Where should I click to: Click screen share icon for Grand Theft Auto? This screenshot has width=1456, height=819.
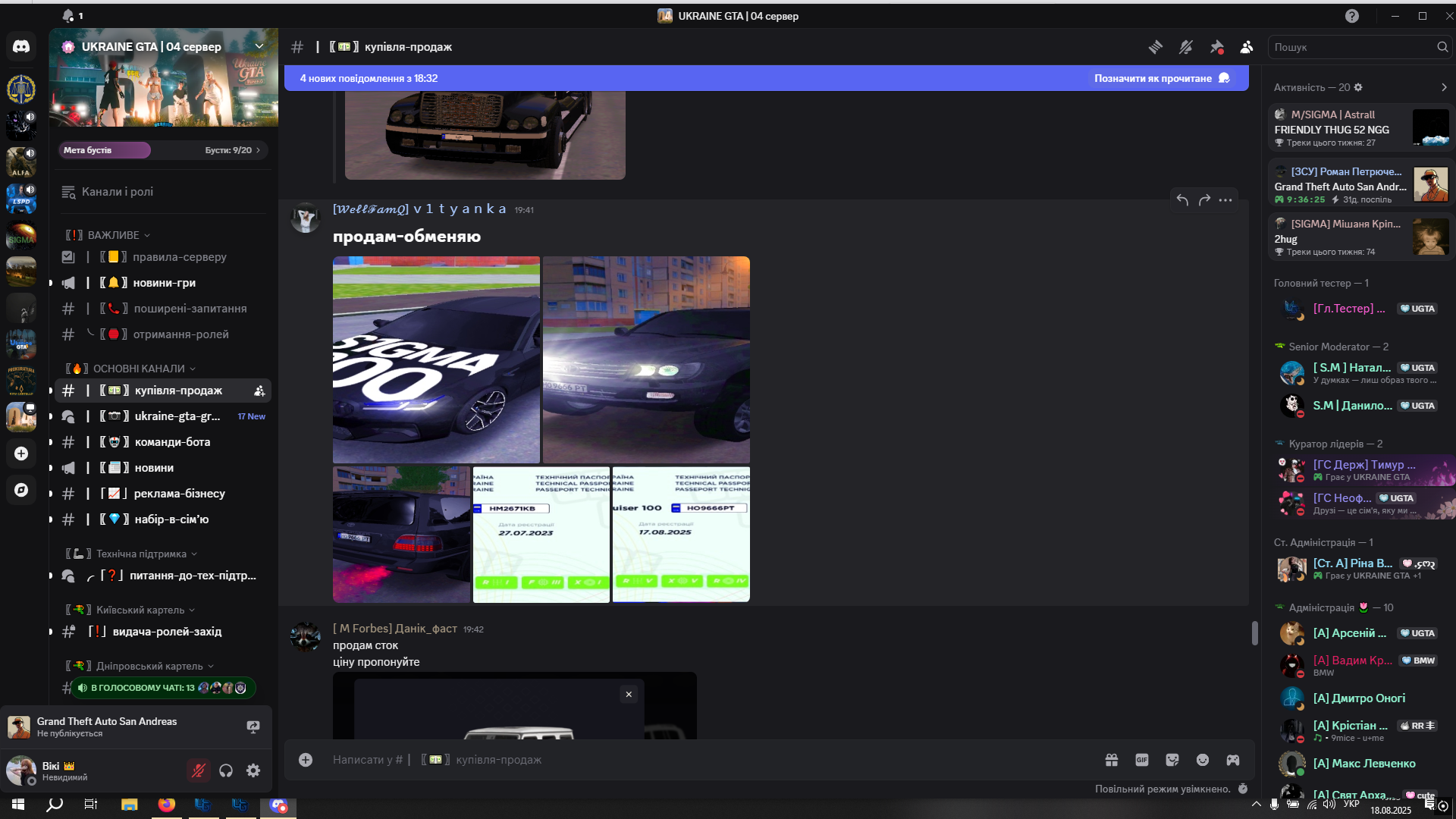click(x=253, y=726)
